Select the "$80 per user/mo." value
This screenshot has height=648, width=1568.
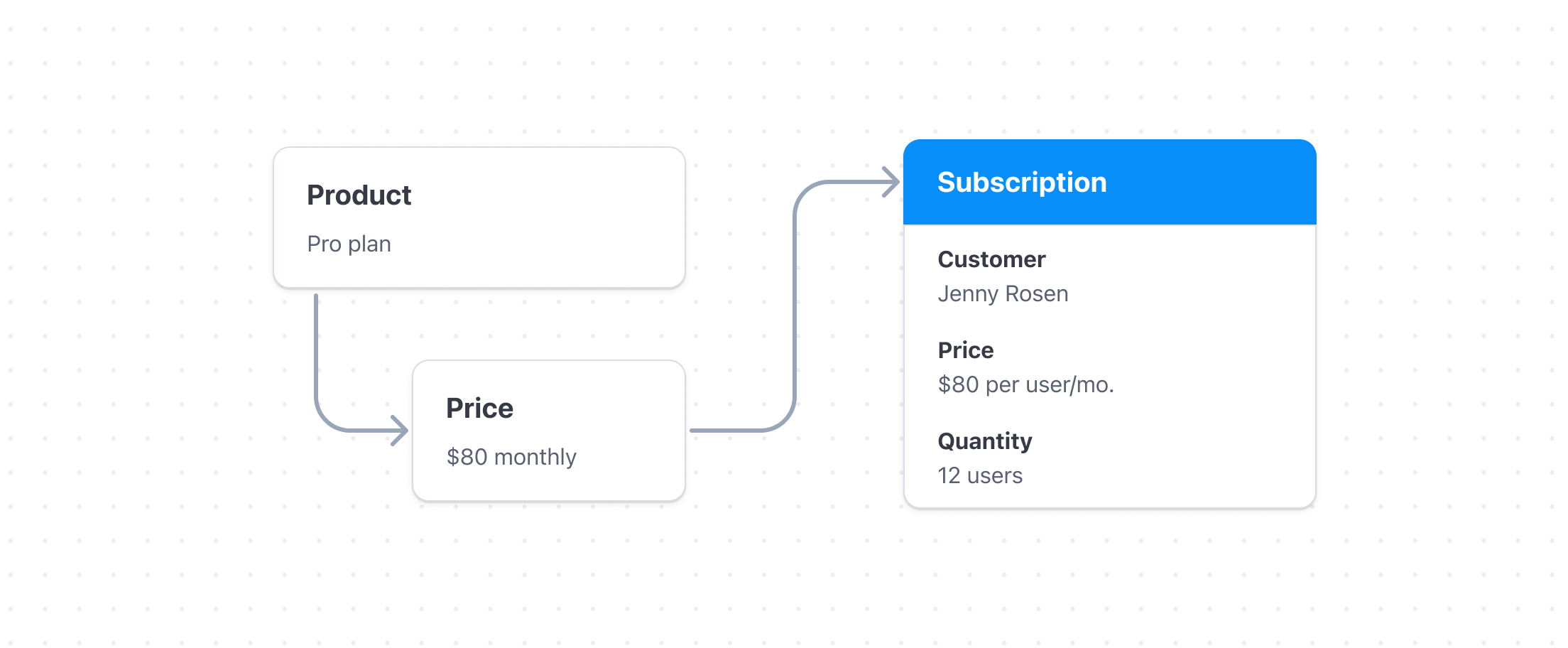pyautogui.click(x=1025, y=384)
